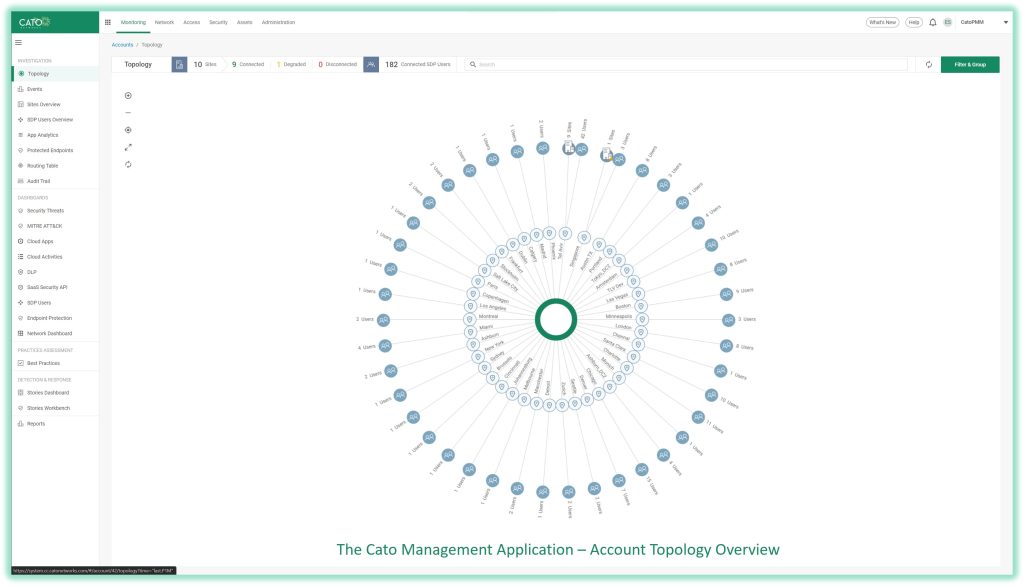This screenshot has width=1024, height=586.
Task: Center the topology view using the focus icon
Action: click(x=128, y=130)
